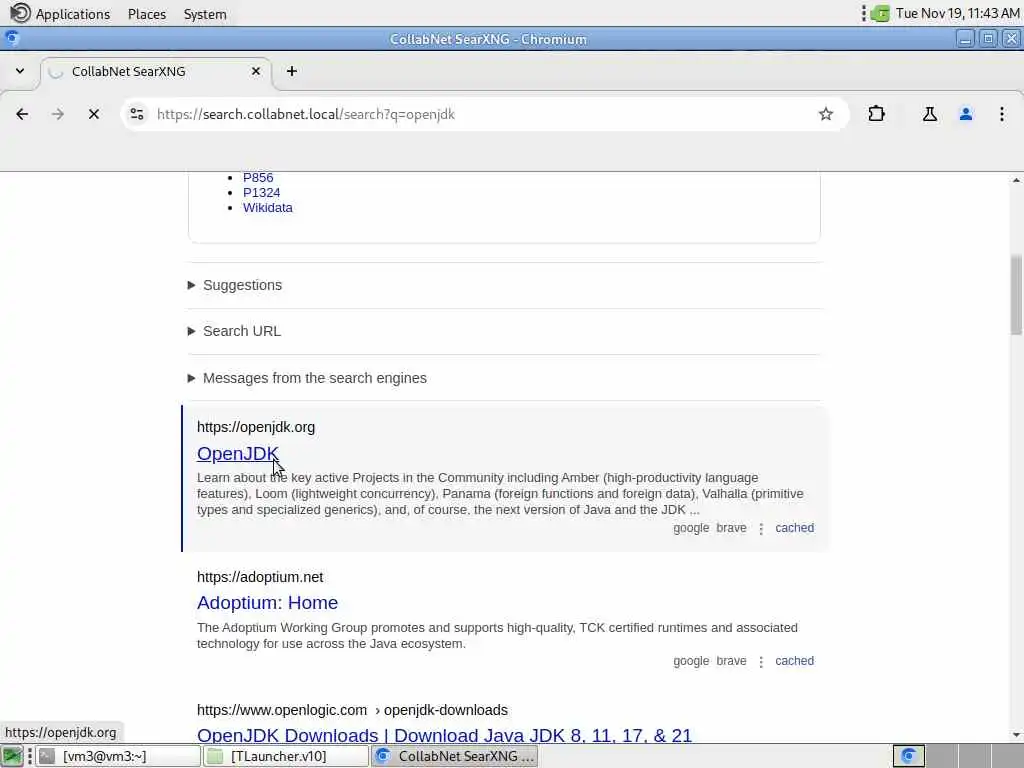Open the profile avatar icon
Image resolution: width=1024 pixels, height=768 pixels.
click(966, 114)
